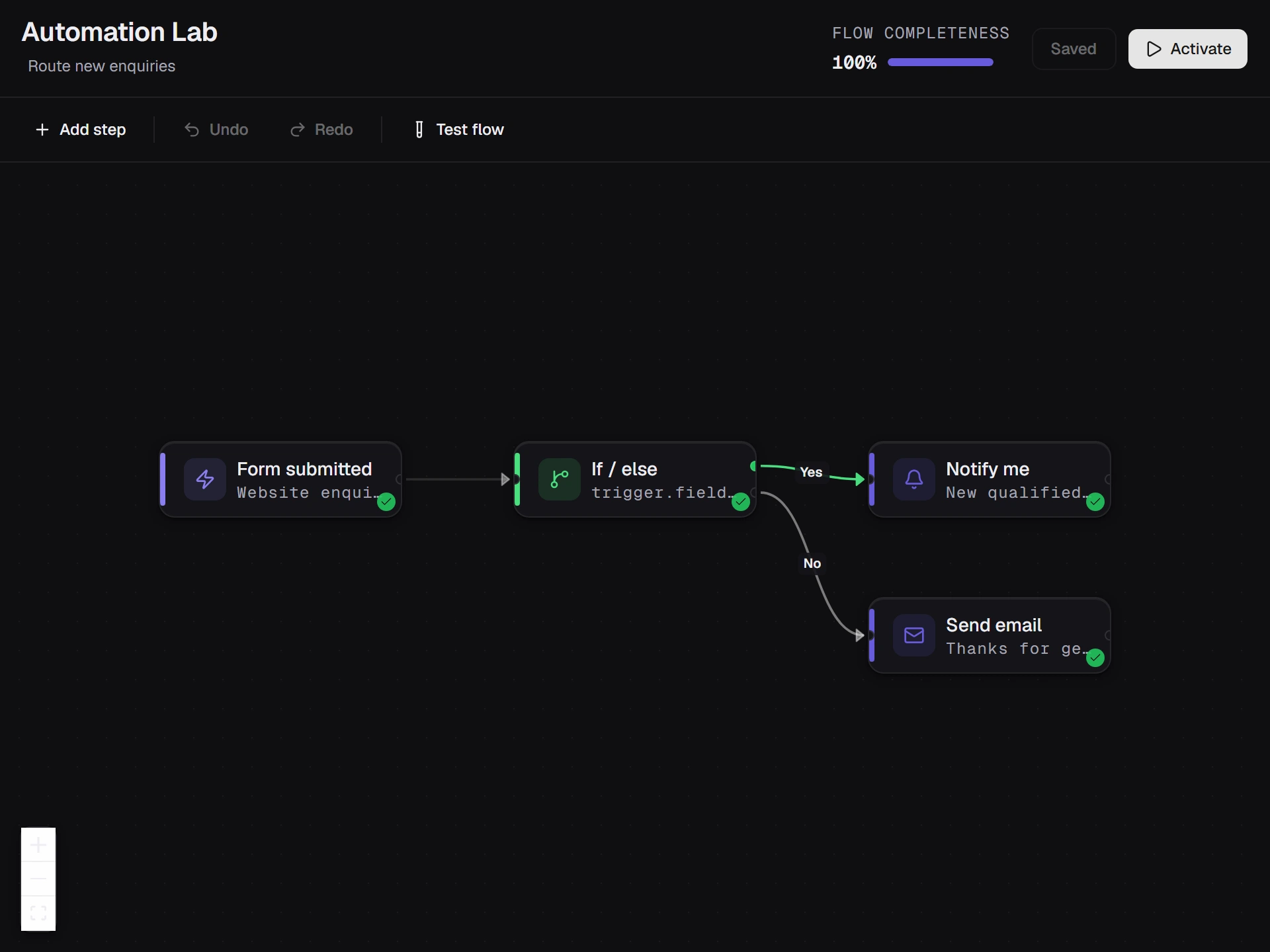This screenshot has width=1270, height=952.
Task: Select the Yes branch label
Action: tap(811, 472)
